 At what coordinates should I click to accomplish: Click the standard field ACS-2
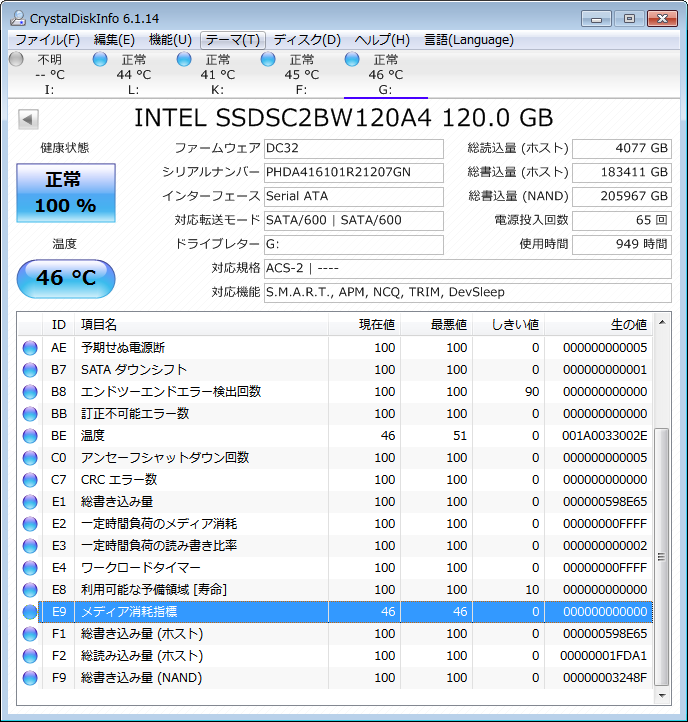[467, 268]
